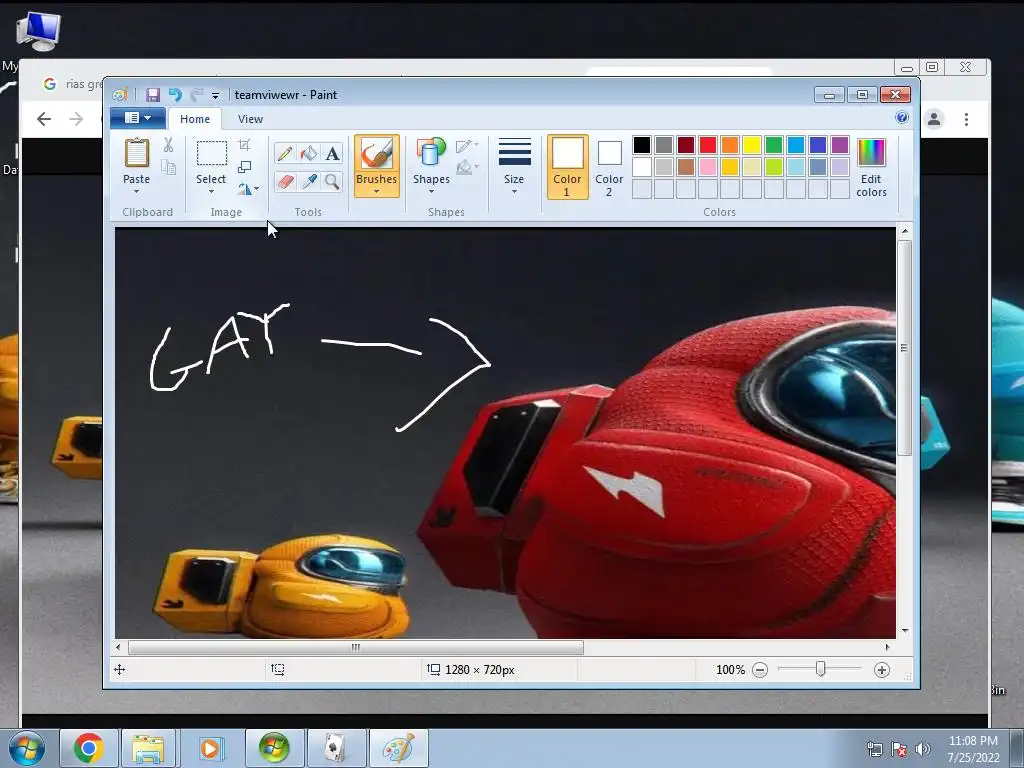Expand the Paste dropdown arrow
This screenshot has height=768, width=1024.
coord(136,191)
